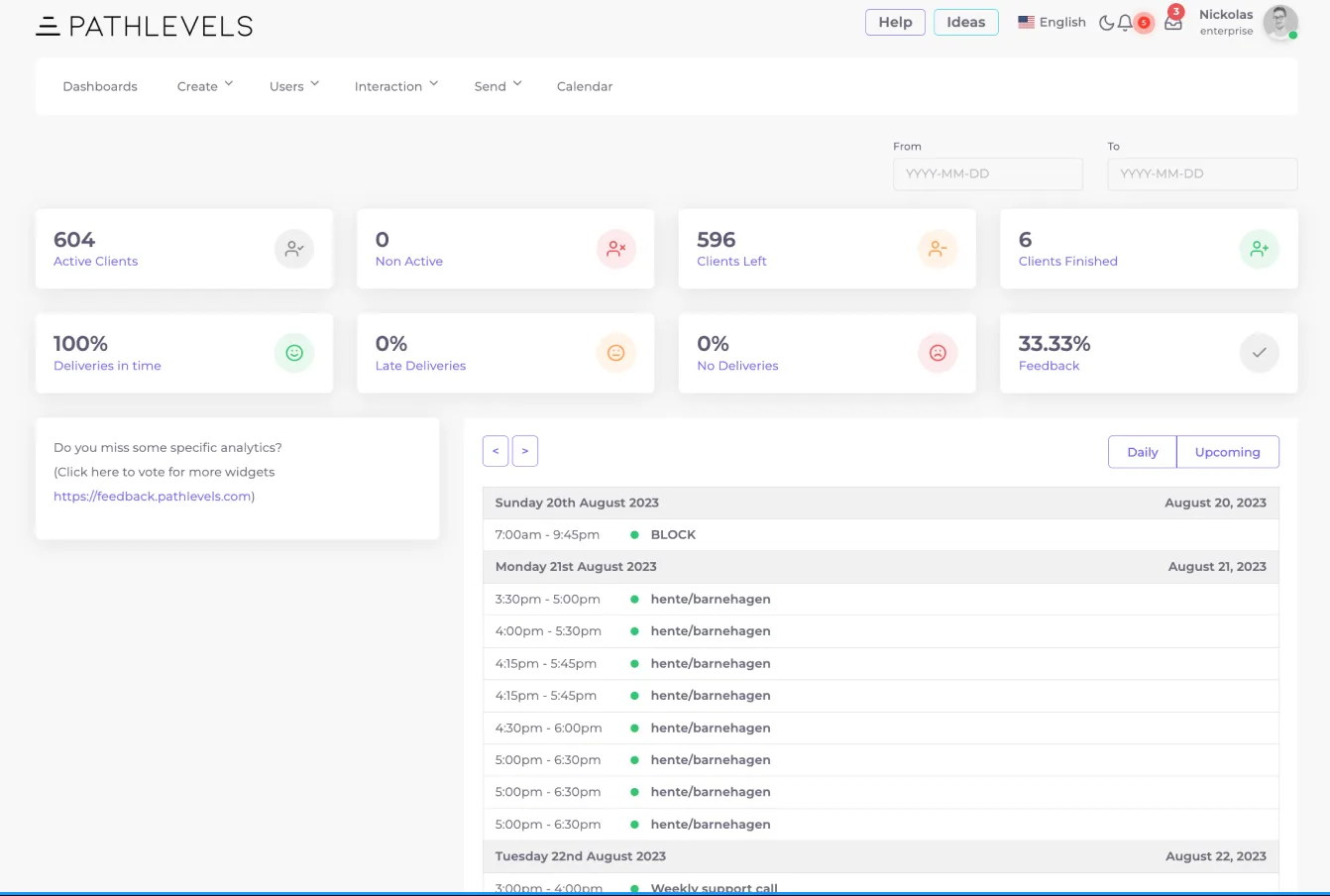Screen dimensions: 1330x896
Task: Open the English language selector
Action: point(1052,22)
